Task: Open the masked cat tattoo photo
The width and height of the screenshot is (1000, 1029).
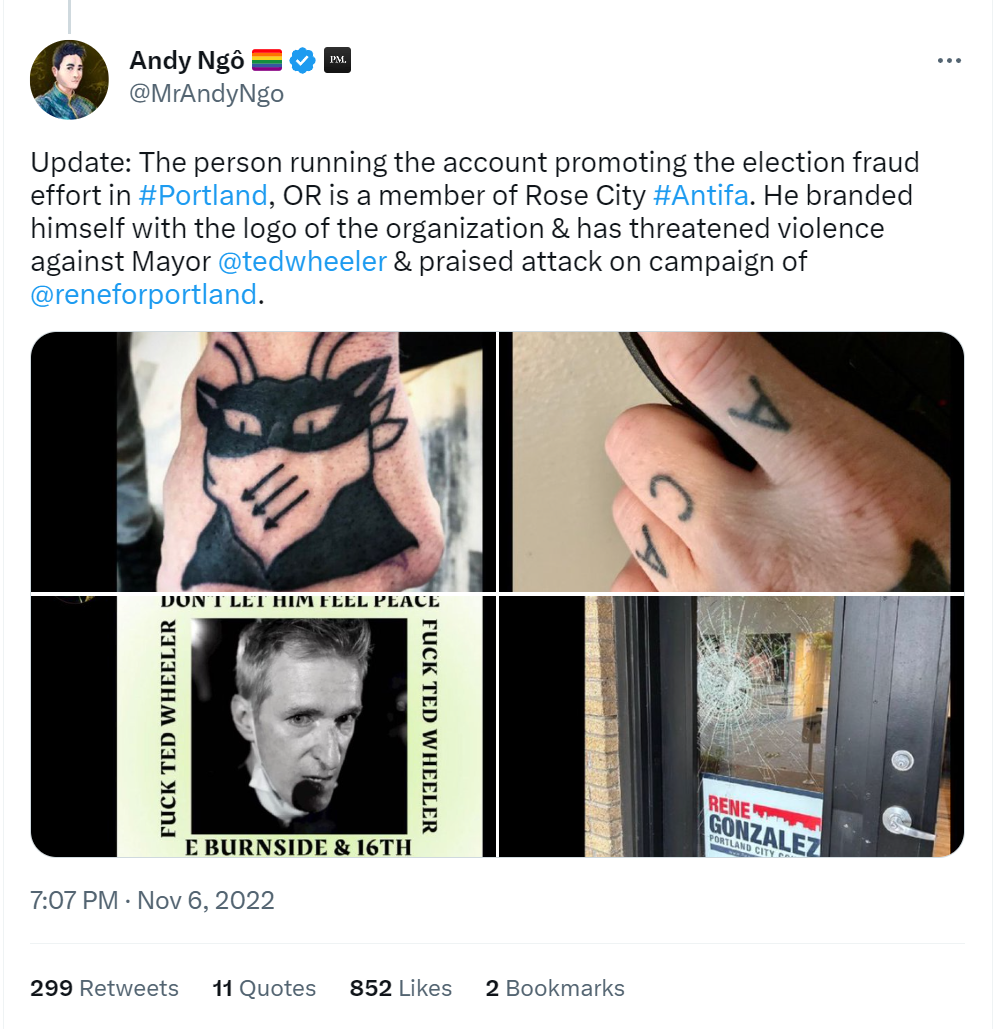Action: coord(264,462)
